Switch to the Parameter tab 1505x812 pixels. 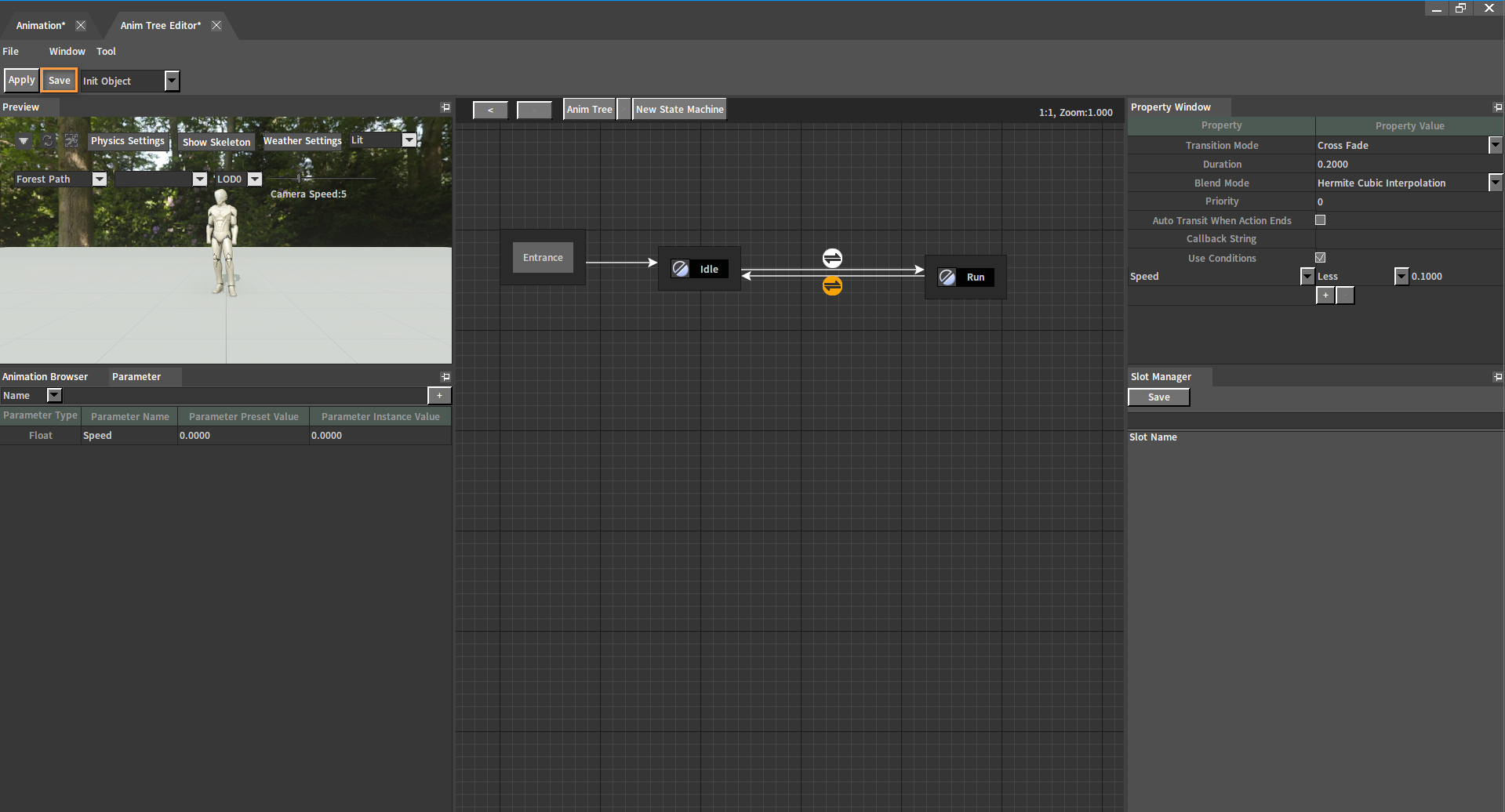click(136, 377)
